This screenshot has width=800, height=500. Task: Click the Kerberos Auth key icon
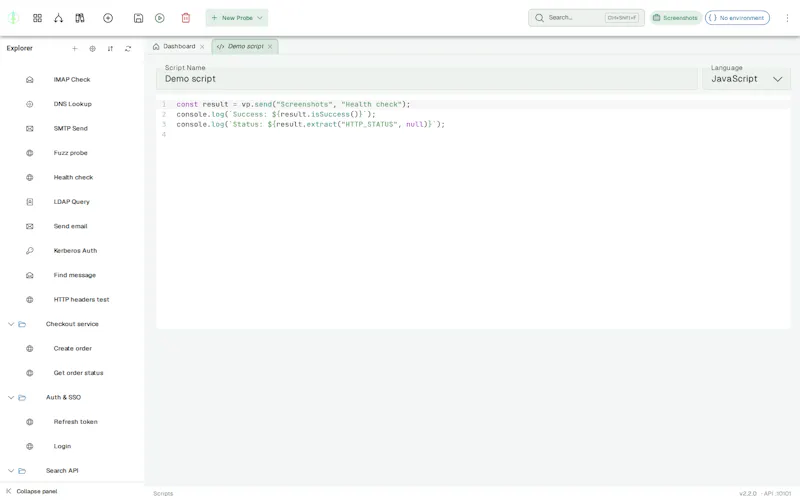pyautogui.click(x=30, y=251)
